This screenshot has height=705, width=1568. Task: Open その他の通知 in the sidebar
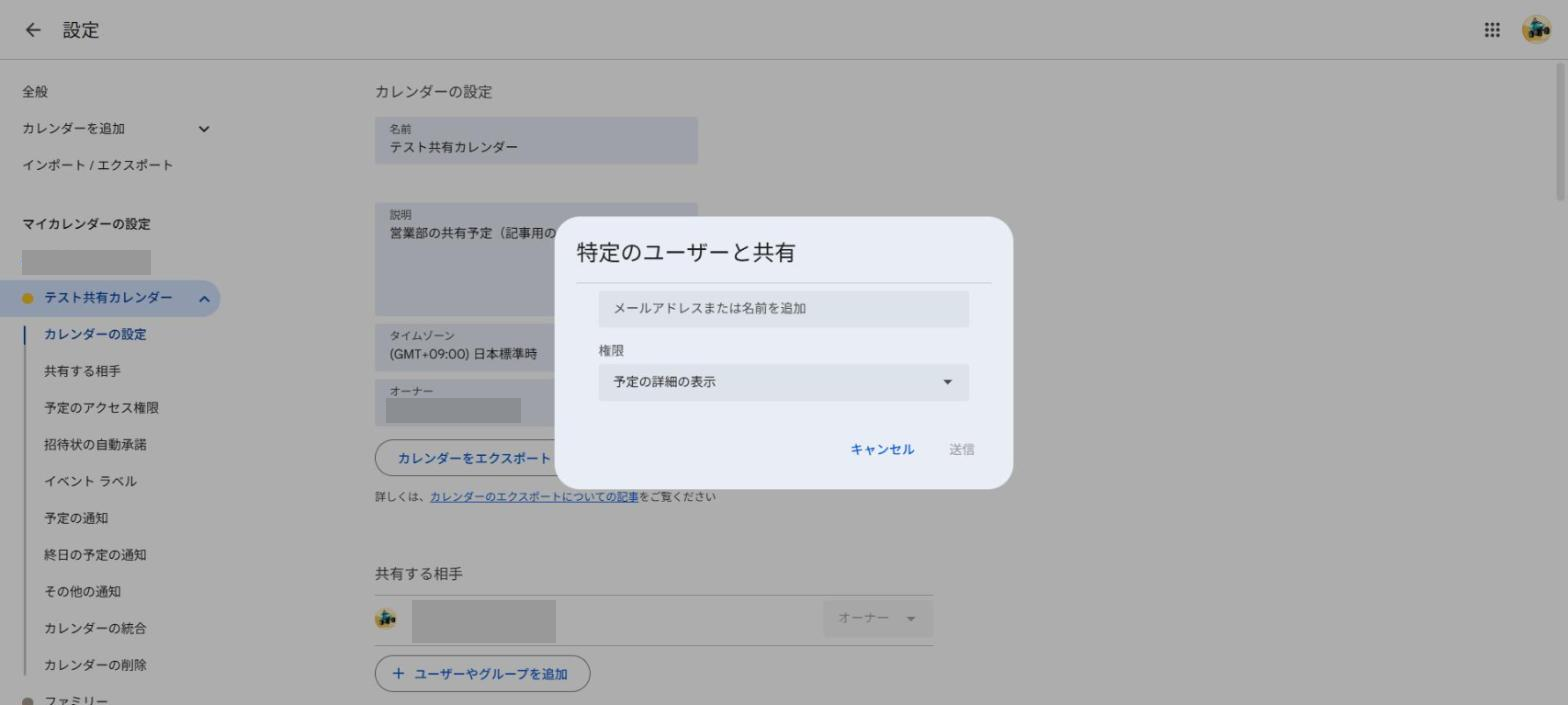click(x=82, y=592)
